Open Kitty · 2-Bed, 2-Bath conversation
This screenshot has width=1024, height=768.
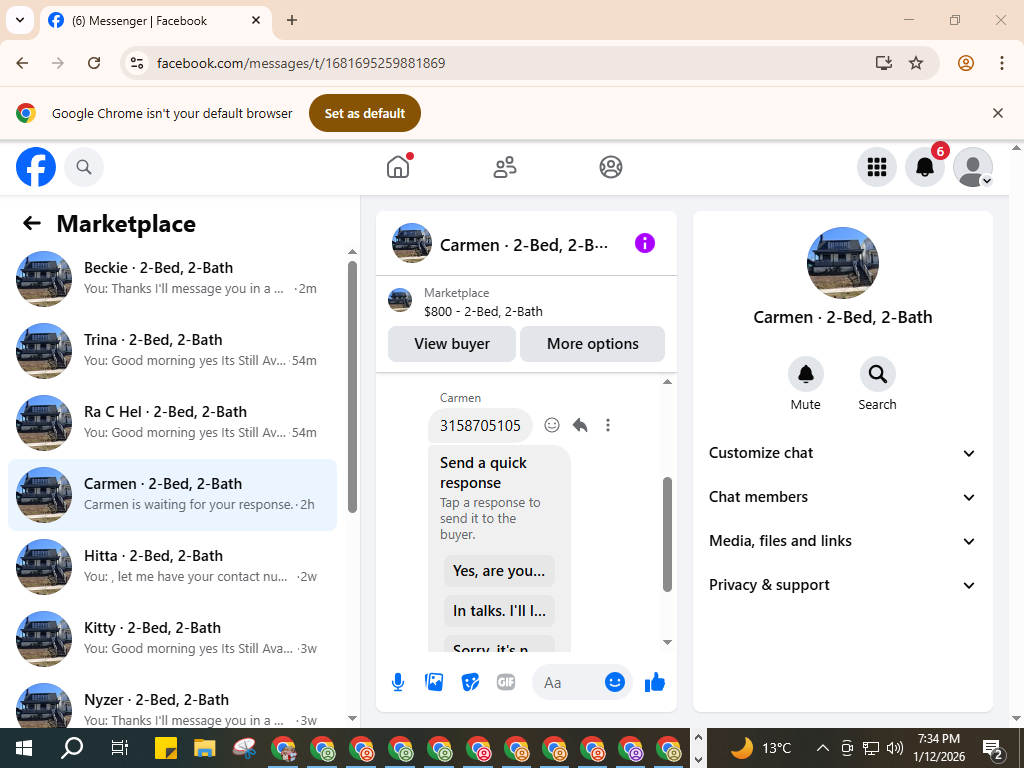click(x=172, y=639)
